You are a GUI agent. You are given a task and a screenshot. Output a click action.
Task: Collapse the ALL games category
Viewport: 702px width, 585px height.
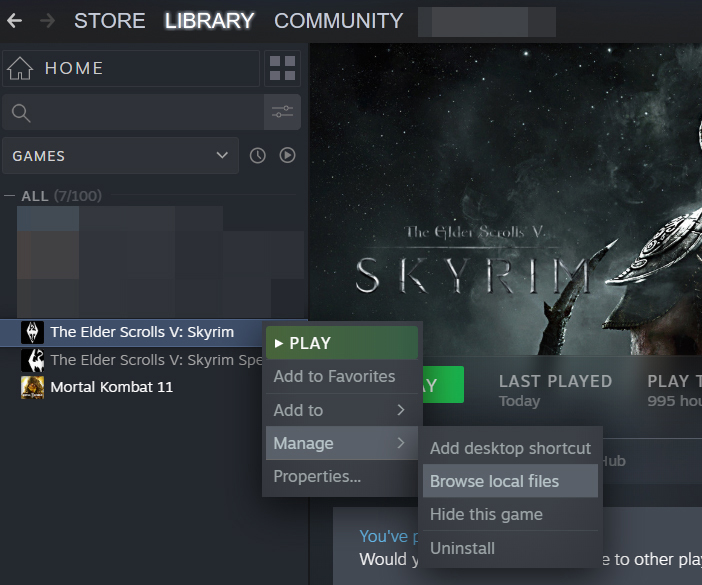[x=9, y=196]
